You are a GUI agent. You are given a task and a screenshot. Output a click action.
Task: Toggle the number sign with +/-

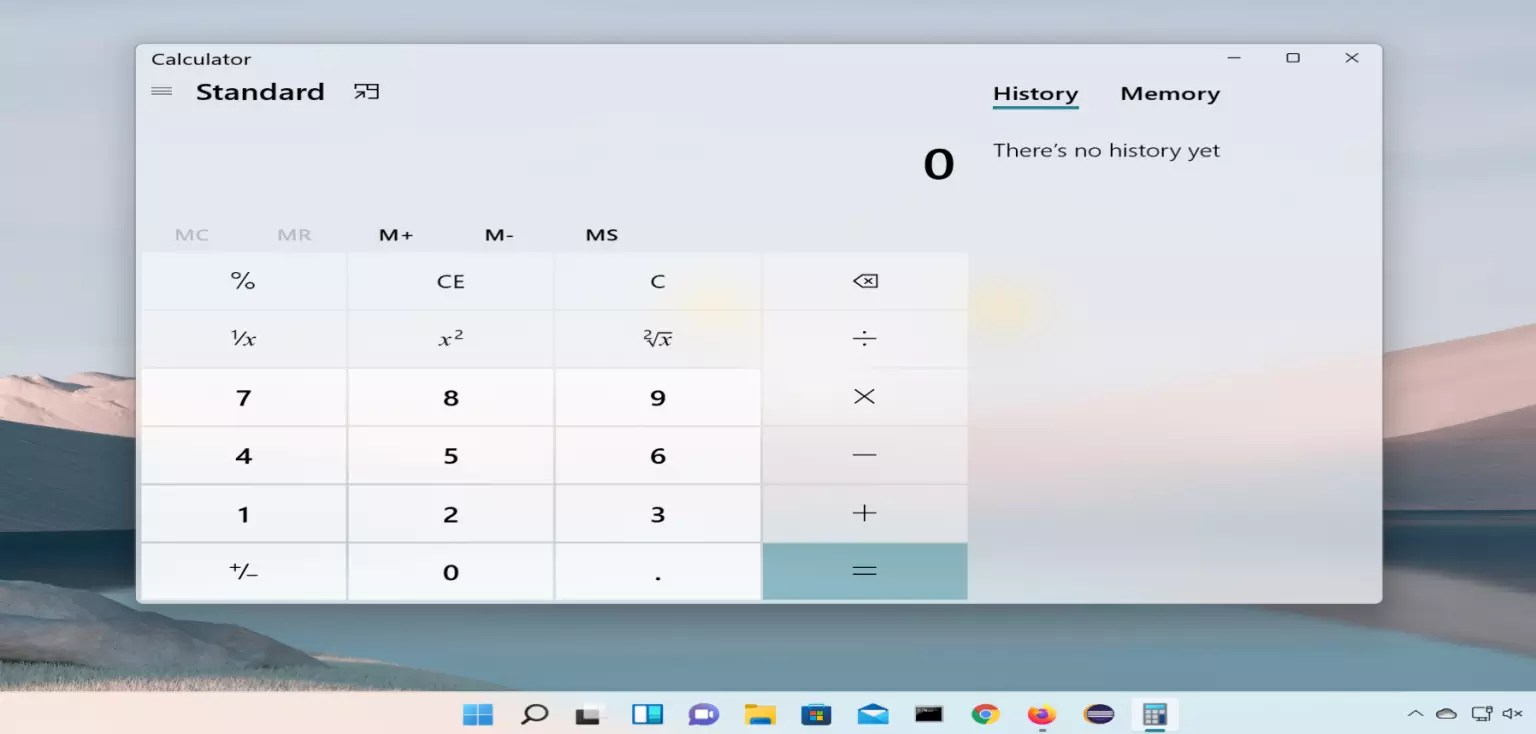coord(243,571)
